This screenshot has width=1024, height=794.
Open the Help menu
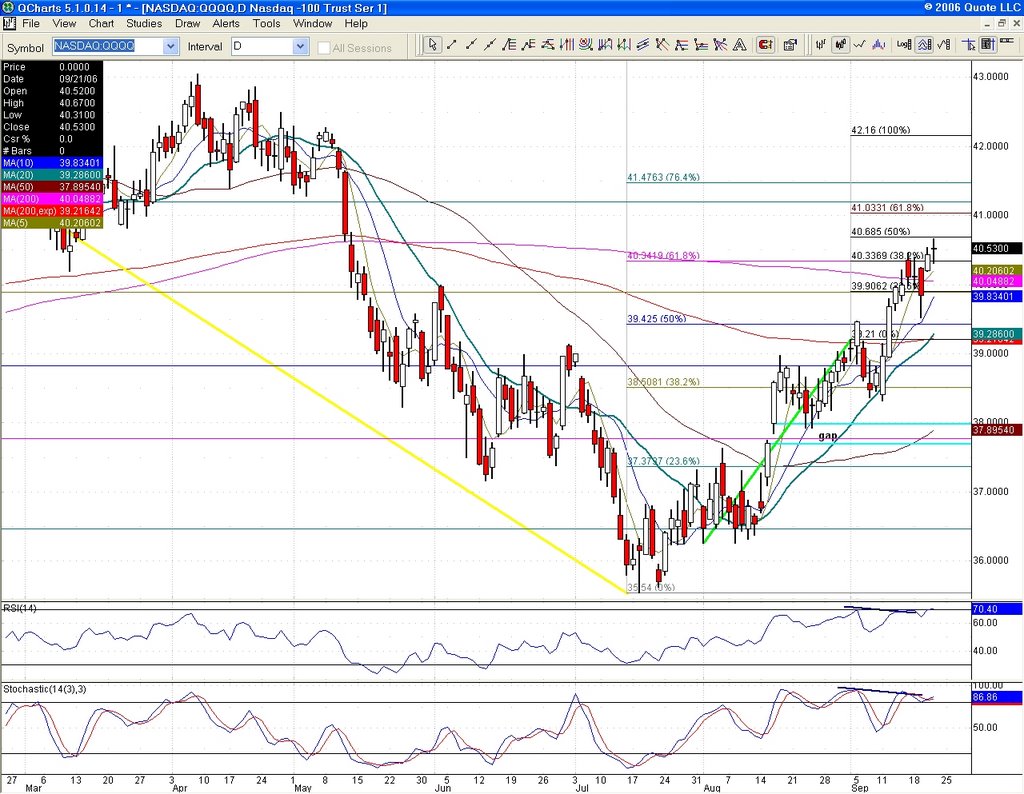(356, 24)
